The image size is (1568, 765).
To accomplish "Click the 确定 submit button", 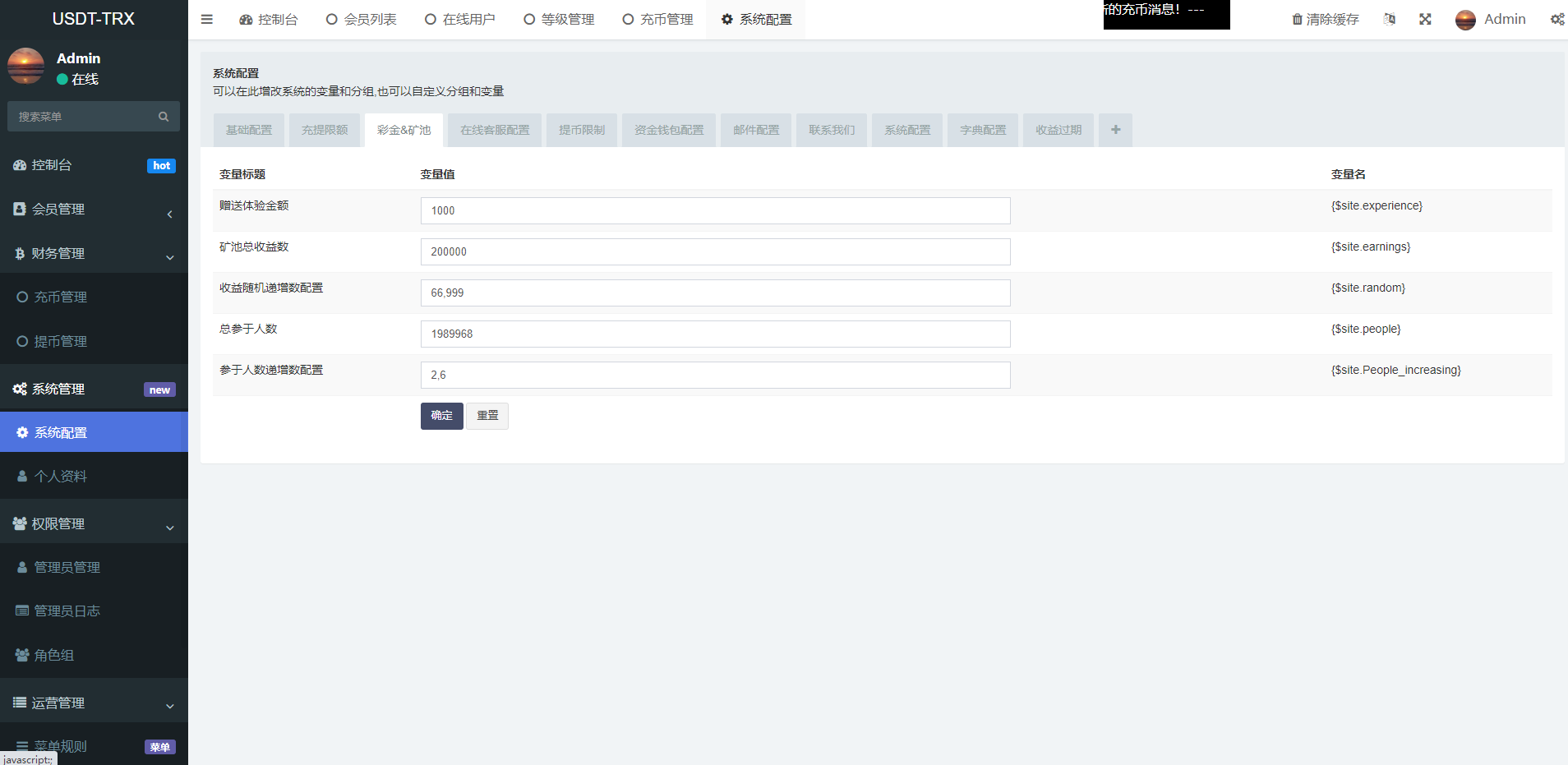I will coord(441,415).
